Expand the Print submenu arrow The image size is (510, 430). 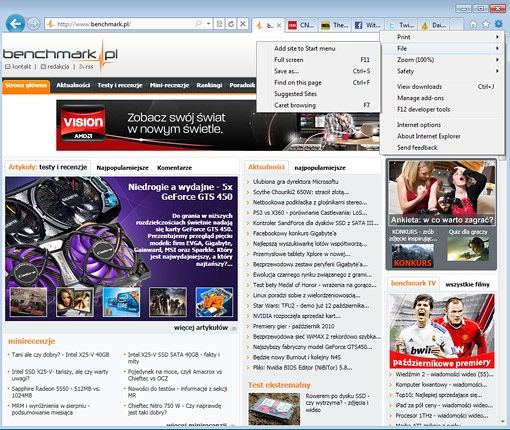click(497, 37)
